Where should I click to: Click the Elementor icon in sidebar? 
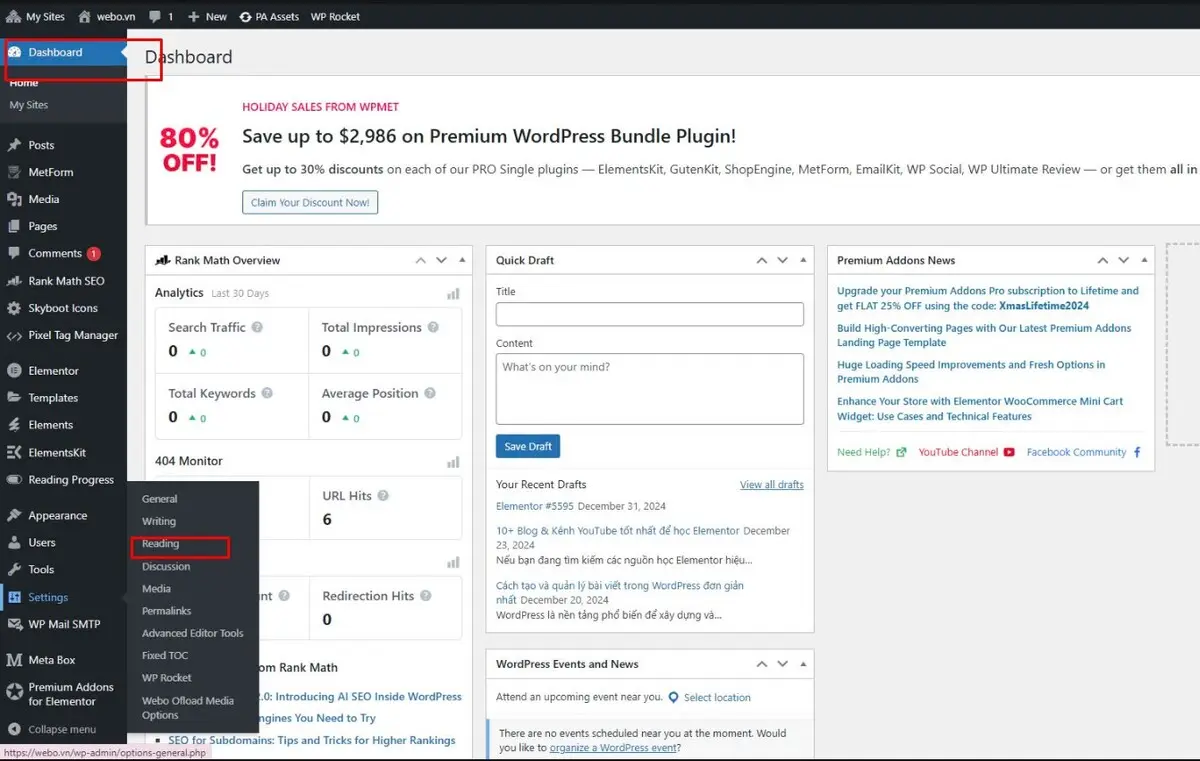pyautogui.click(x=14, y=370)
